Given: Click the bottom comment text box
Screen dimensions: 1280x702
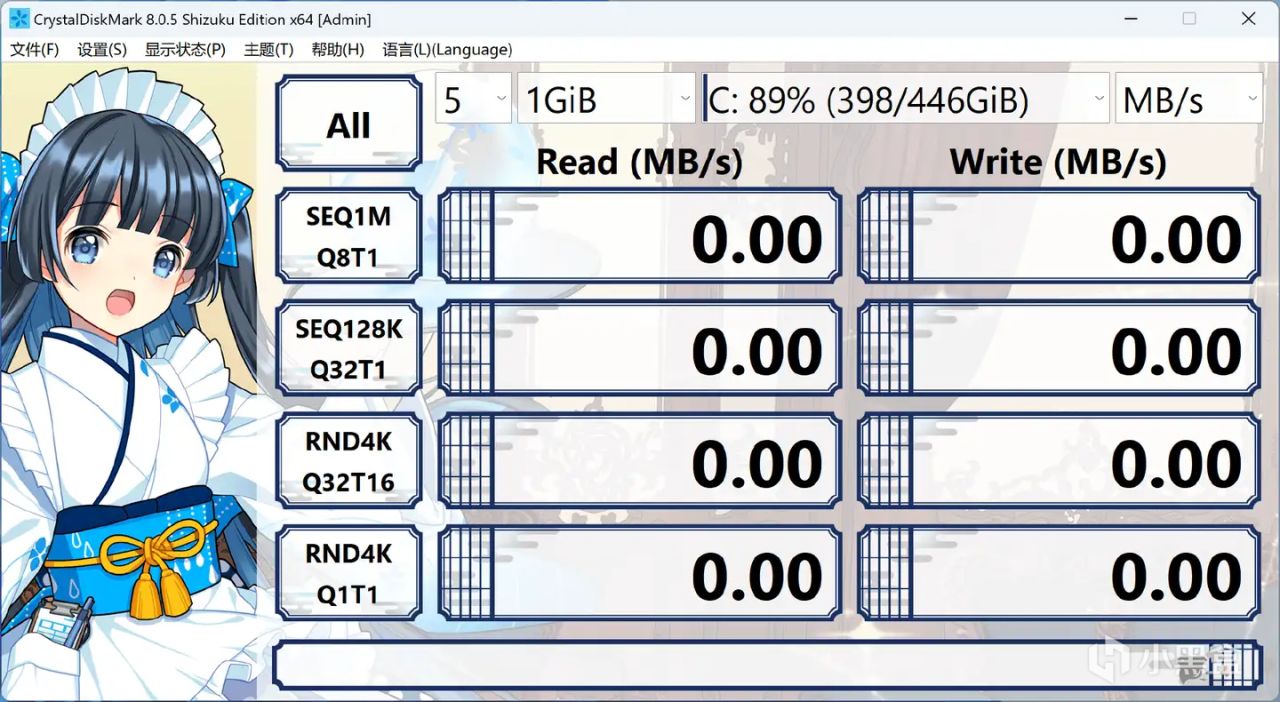Looking at the screenshot, I should point(767,666).
